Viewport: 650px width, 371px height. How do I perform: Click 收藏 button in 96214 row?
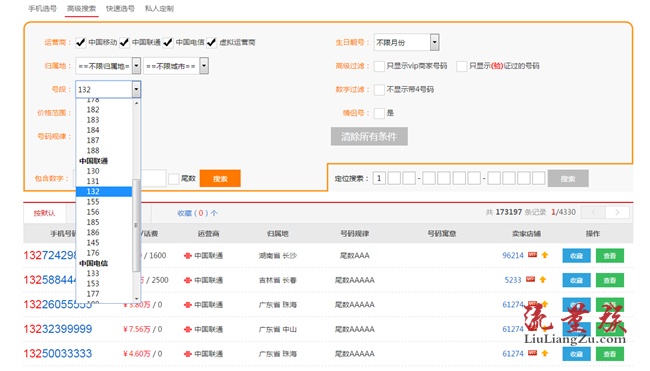click(576, 256)
